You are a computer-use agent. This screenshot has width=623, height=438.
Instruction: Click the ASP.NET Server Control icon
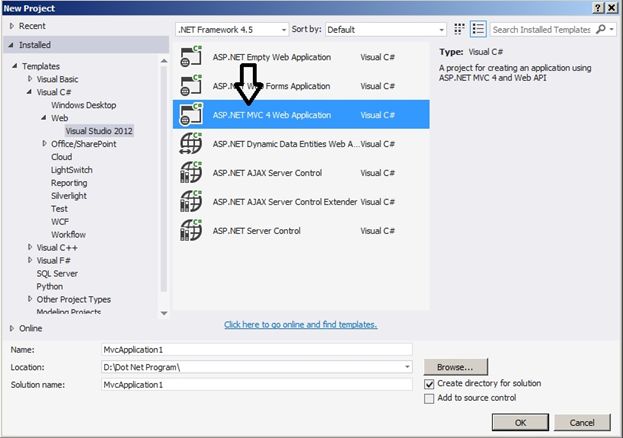[191, 231]
